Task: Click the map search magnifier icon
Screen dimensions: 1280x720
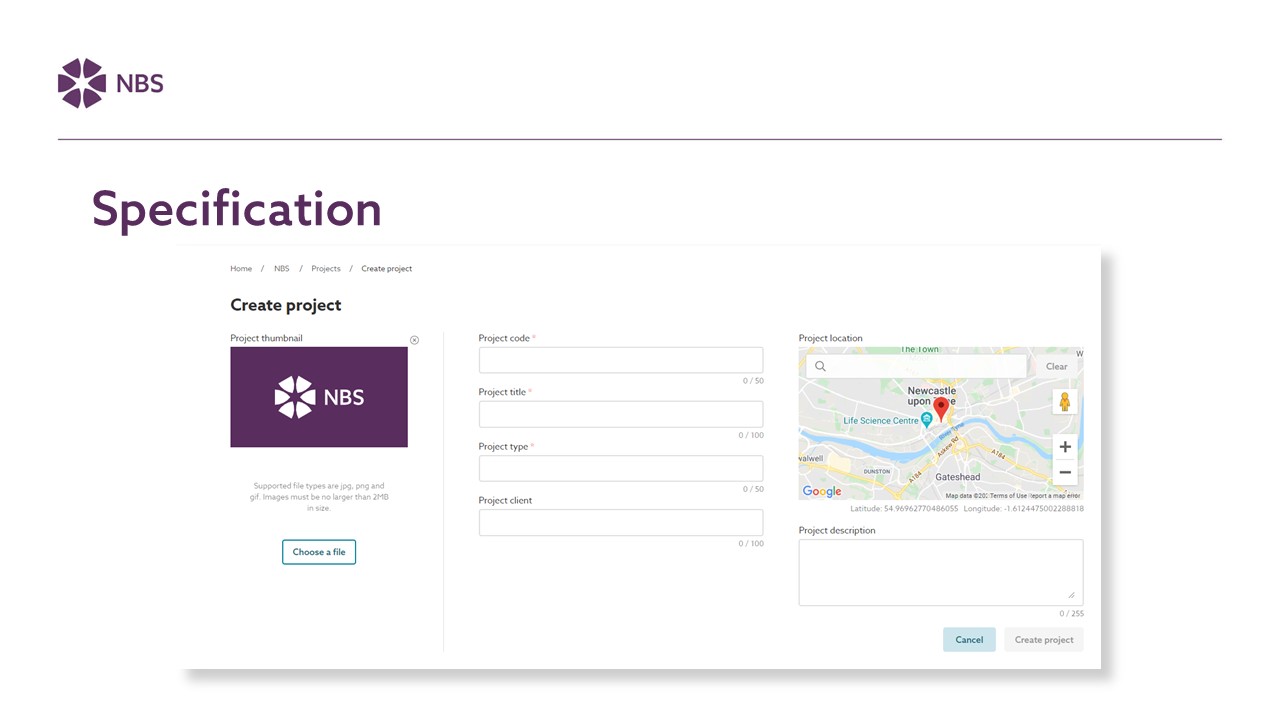Action: tap(820, 366)
